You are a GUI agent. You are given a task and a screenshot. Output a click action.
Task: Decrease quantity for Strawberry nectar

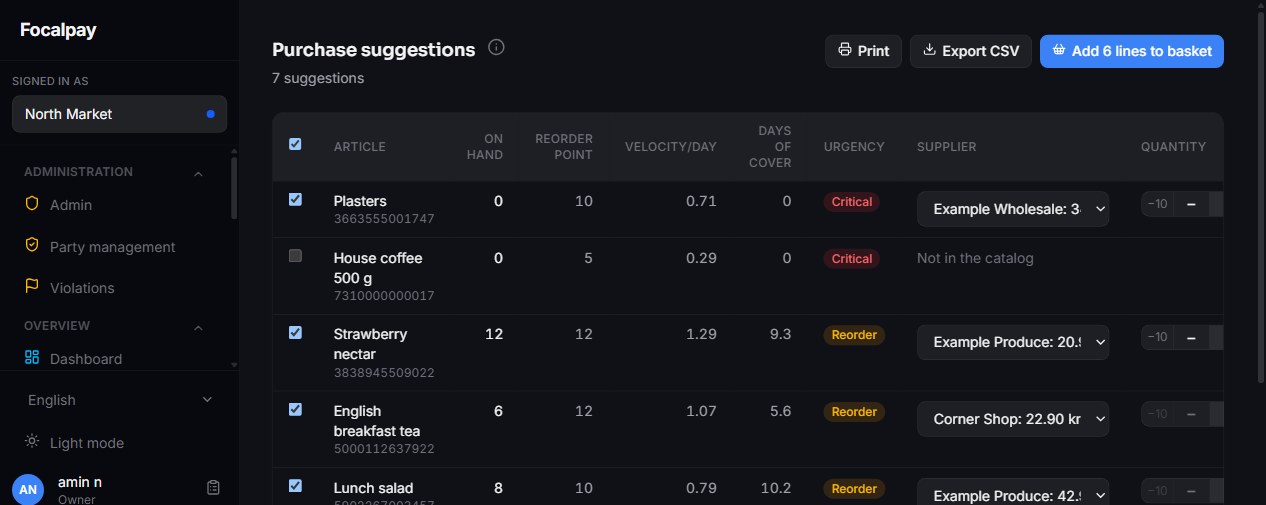click(1191, 337)
